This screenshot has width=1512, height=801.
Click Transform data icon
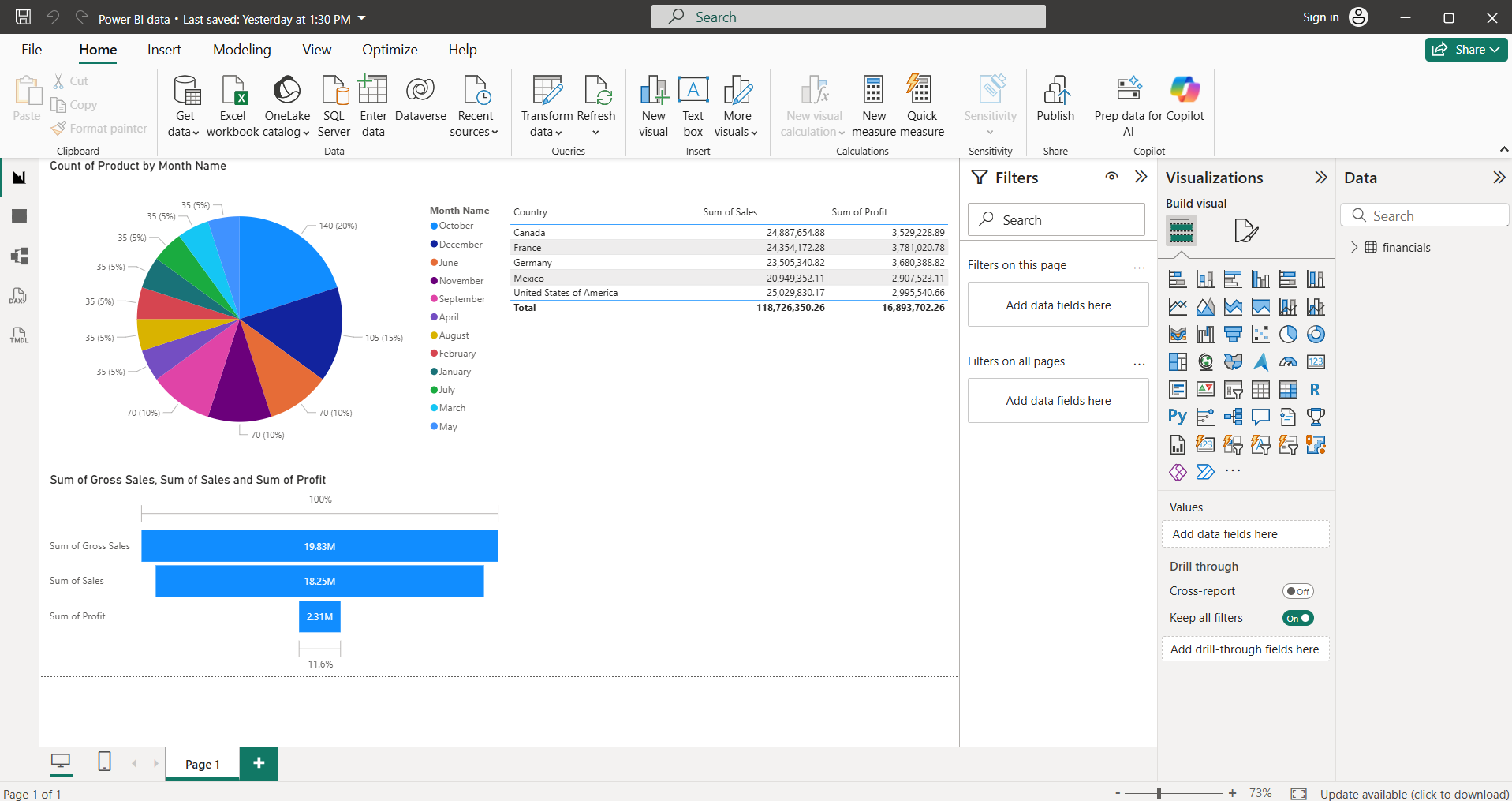tap(547, 90)
